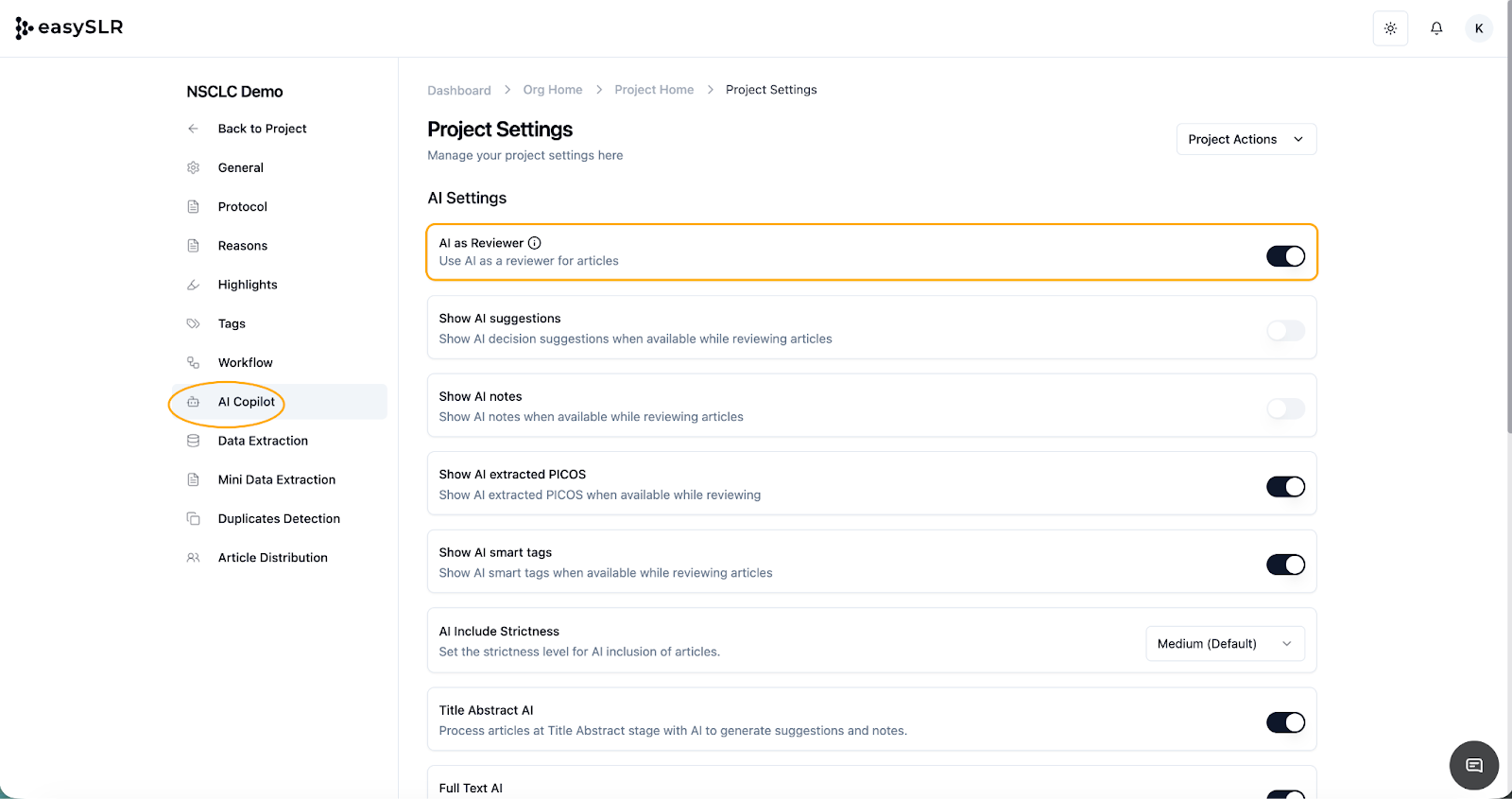Click the info icon beside AI as Reviewer
Screen dimensions: 1512x799
(535, 243)
